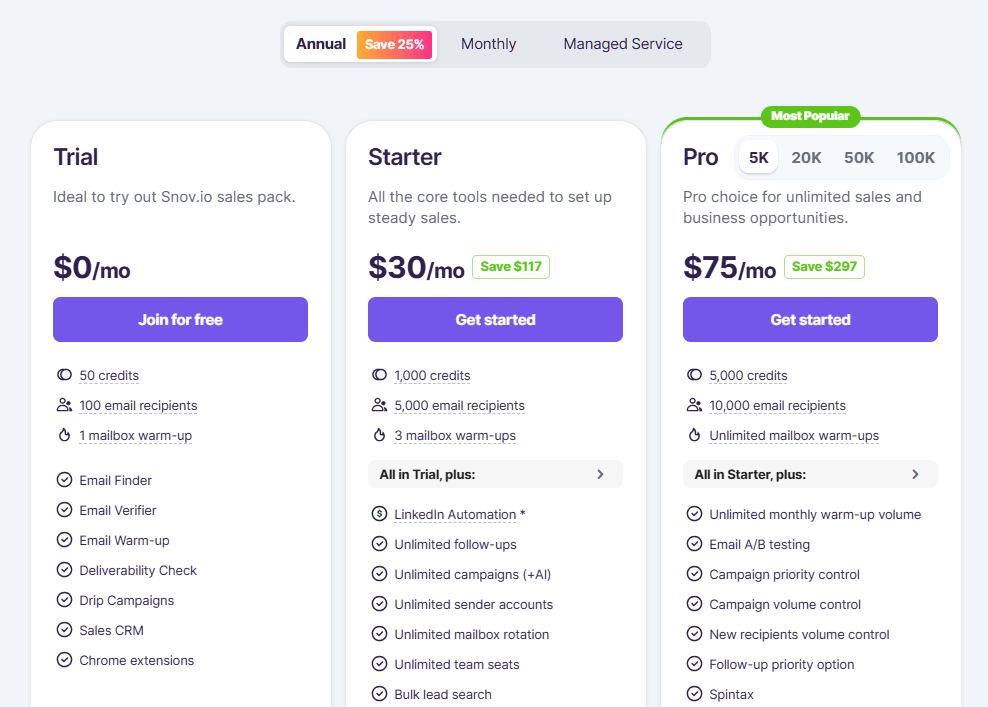Select the Annual billing option

coord(321,44)
